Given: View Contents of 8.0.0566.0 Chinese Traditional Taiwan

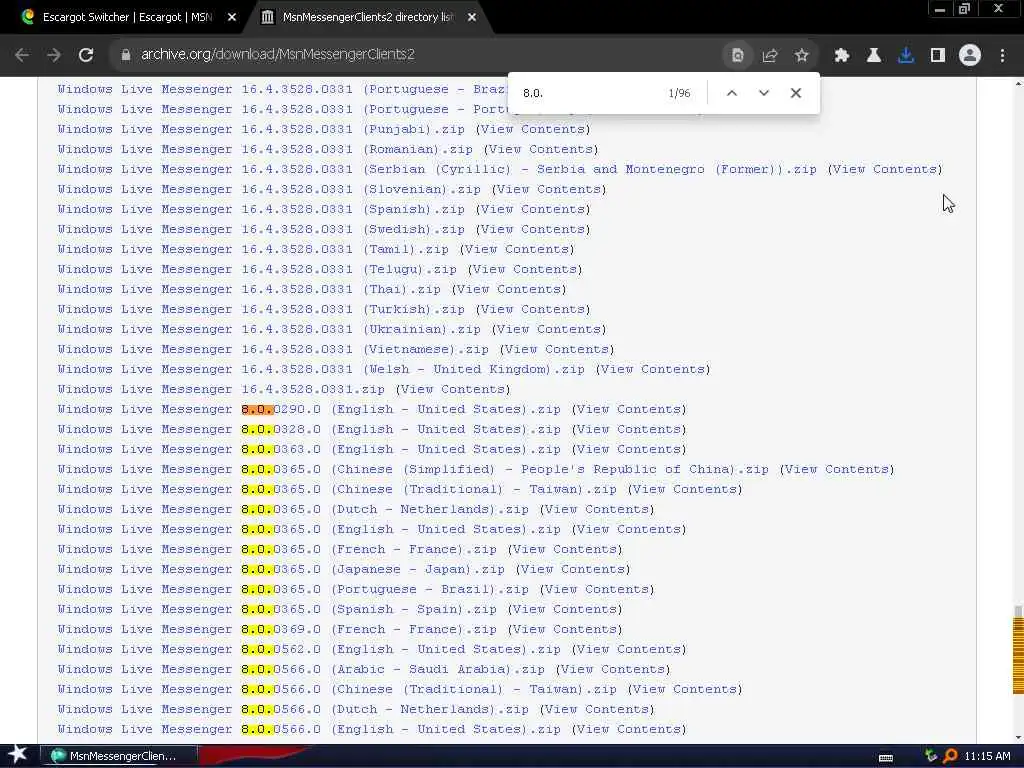Looking at the screenshot, I should (x=685, y=690).
